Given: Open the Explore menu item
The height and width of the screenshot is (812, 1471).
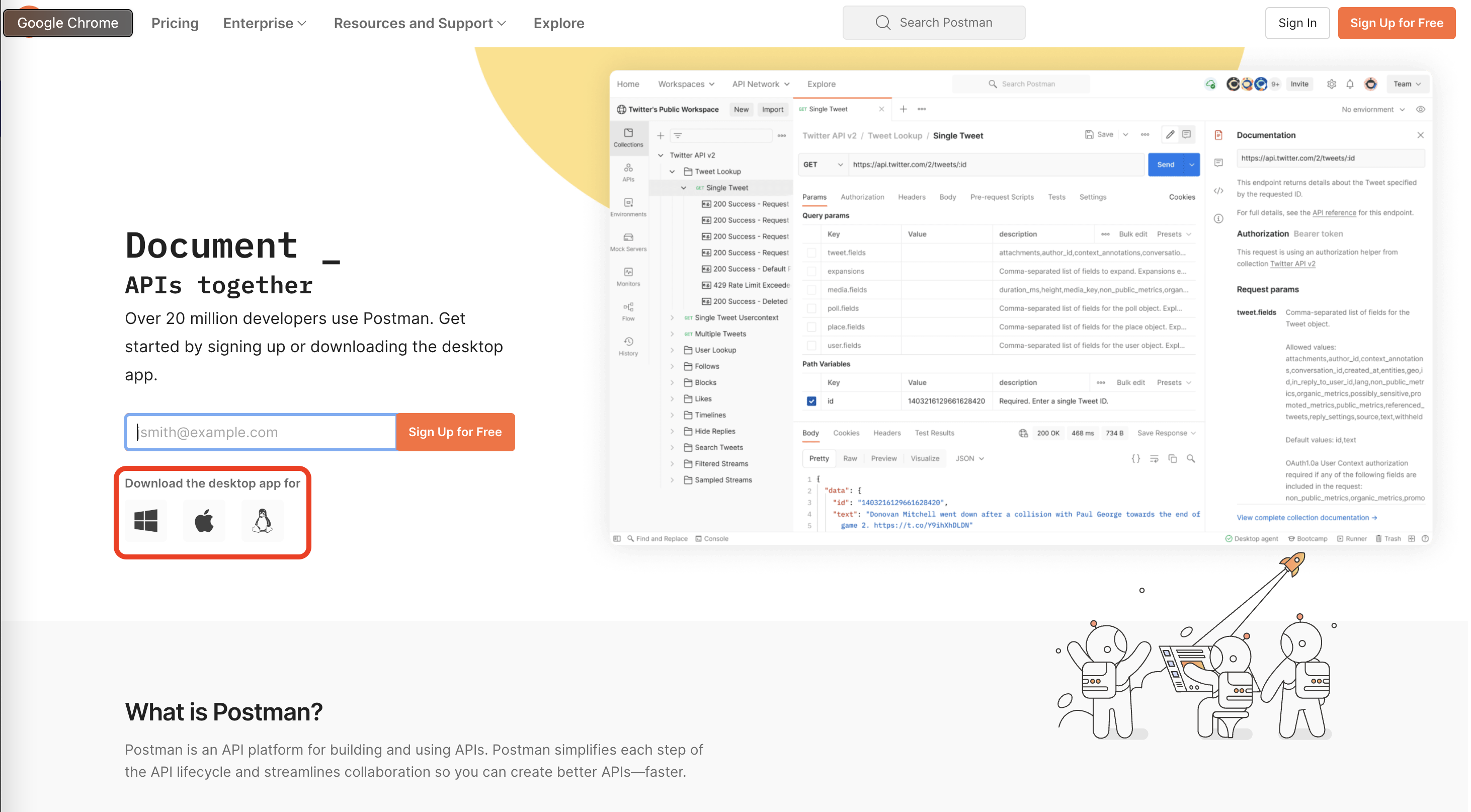Looking at the screenshot, I should [558, 23].
